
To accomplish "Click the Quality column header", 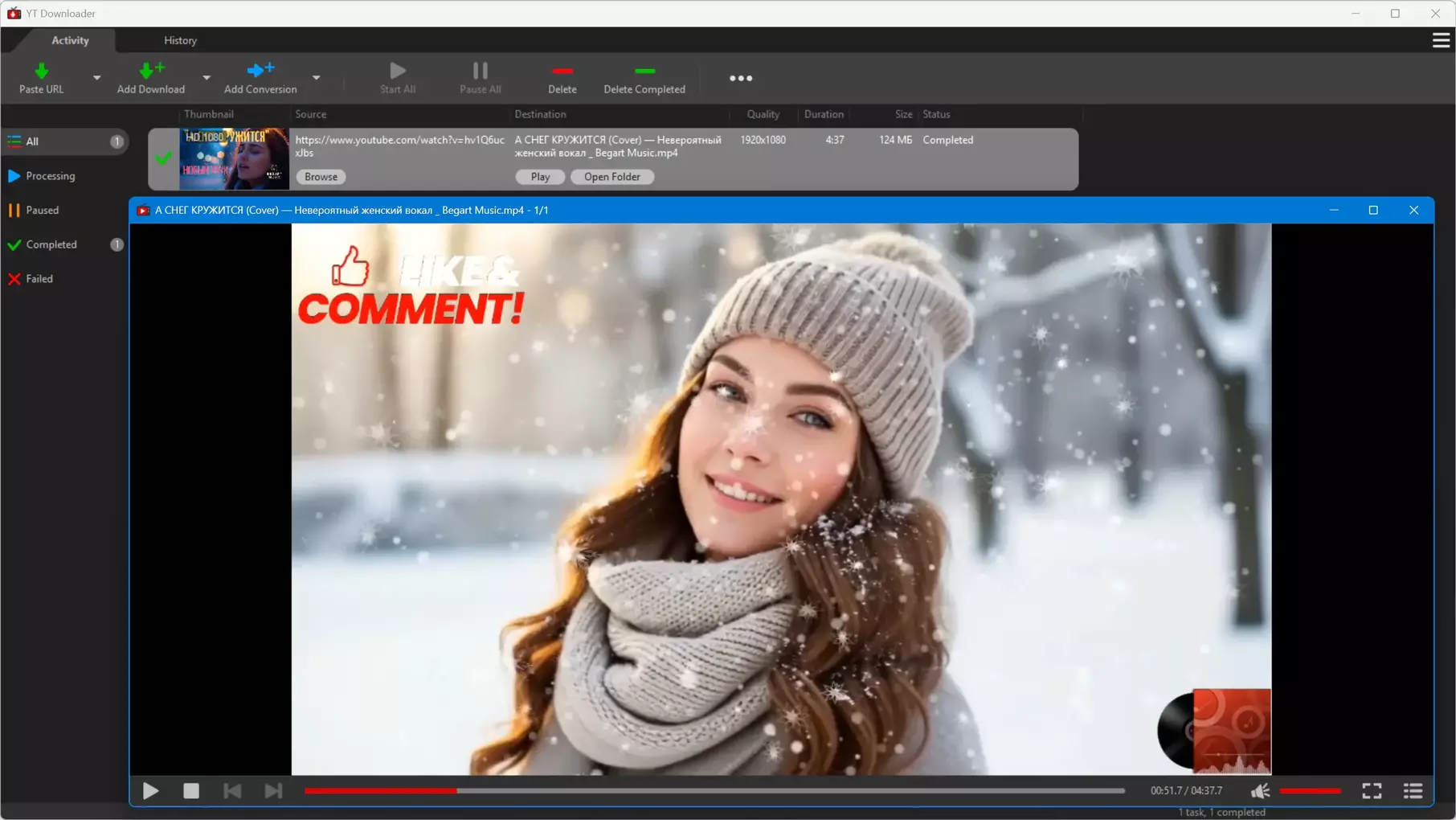I will pyautogui.click(x=763, y=114).
